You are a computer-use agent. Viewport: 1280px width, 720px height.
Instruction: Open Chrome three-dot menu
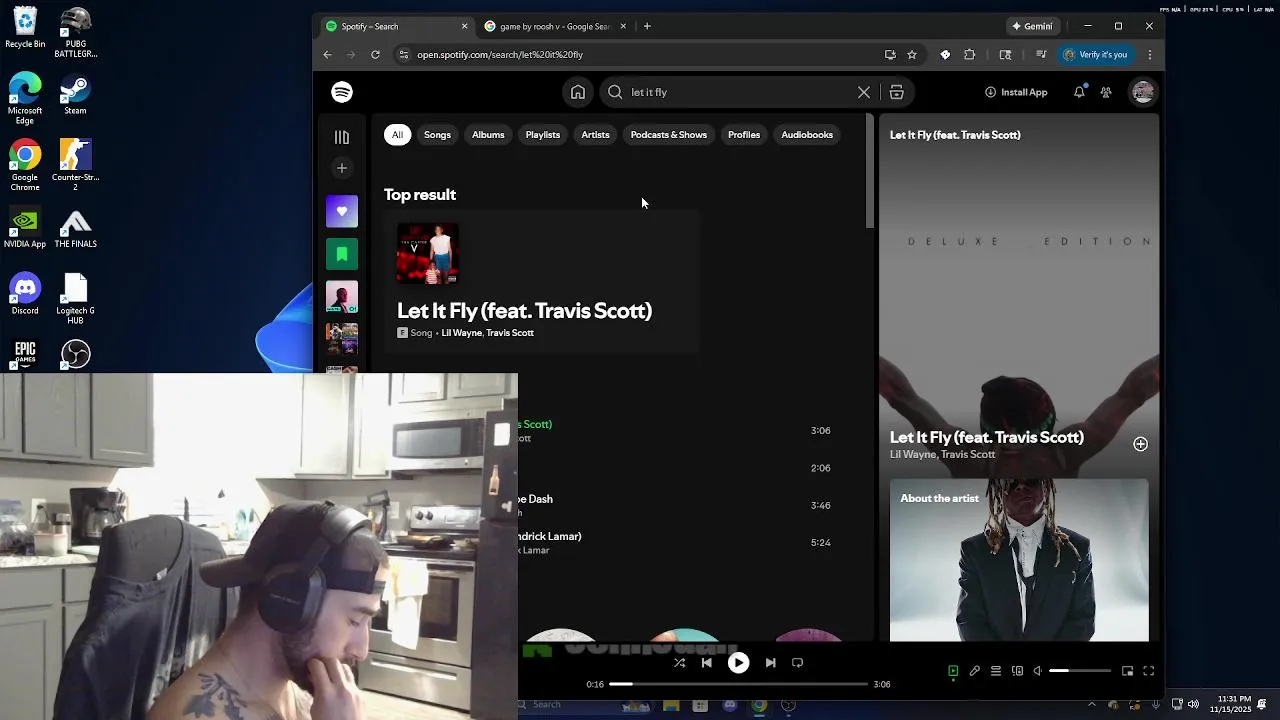click(1150, 55)
